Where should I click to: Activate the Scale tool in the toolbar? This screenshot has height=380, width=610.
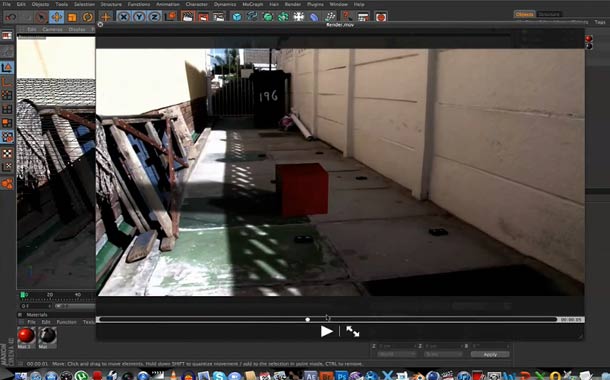[72, 17]
